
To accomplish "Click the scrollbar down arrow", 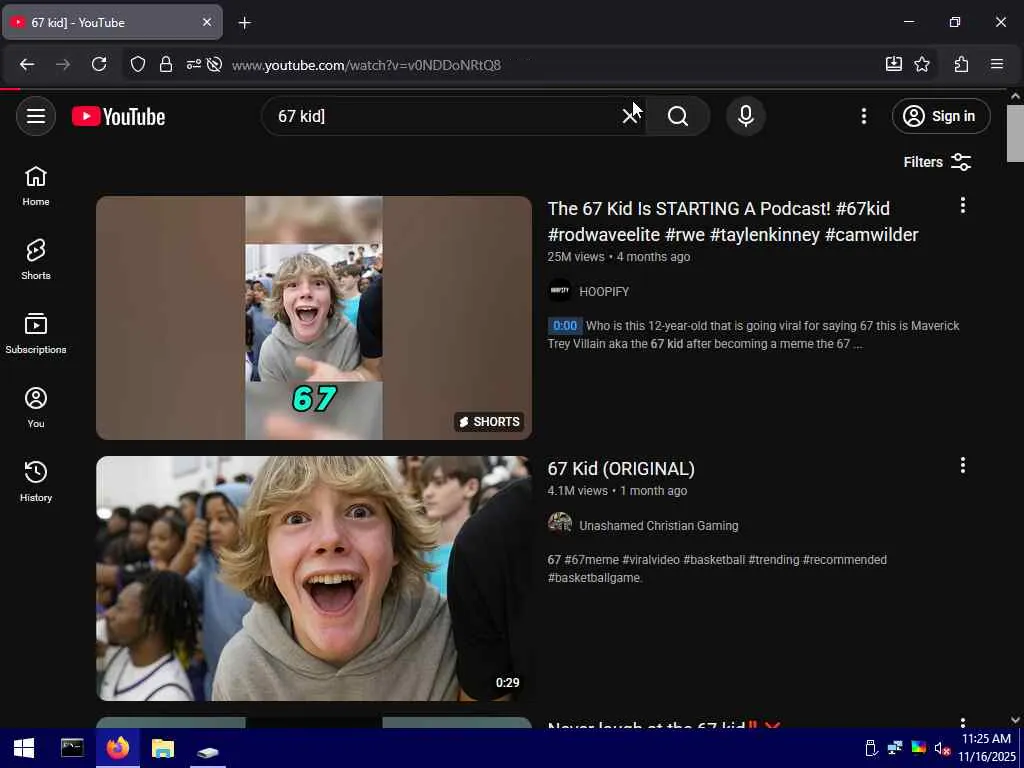I will point(1016,720).
